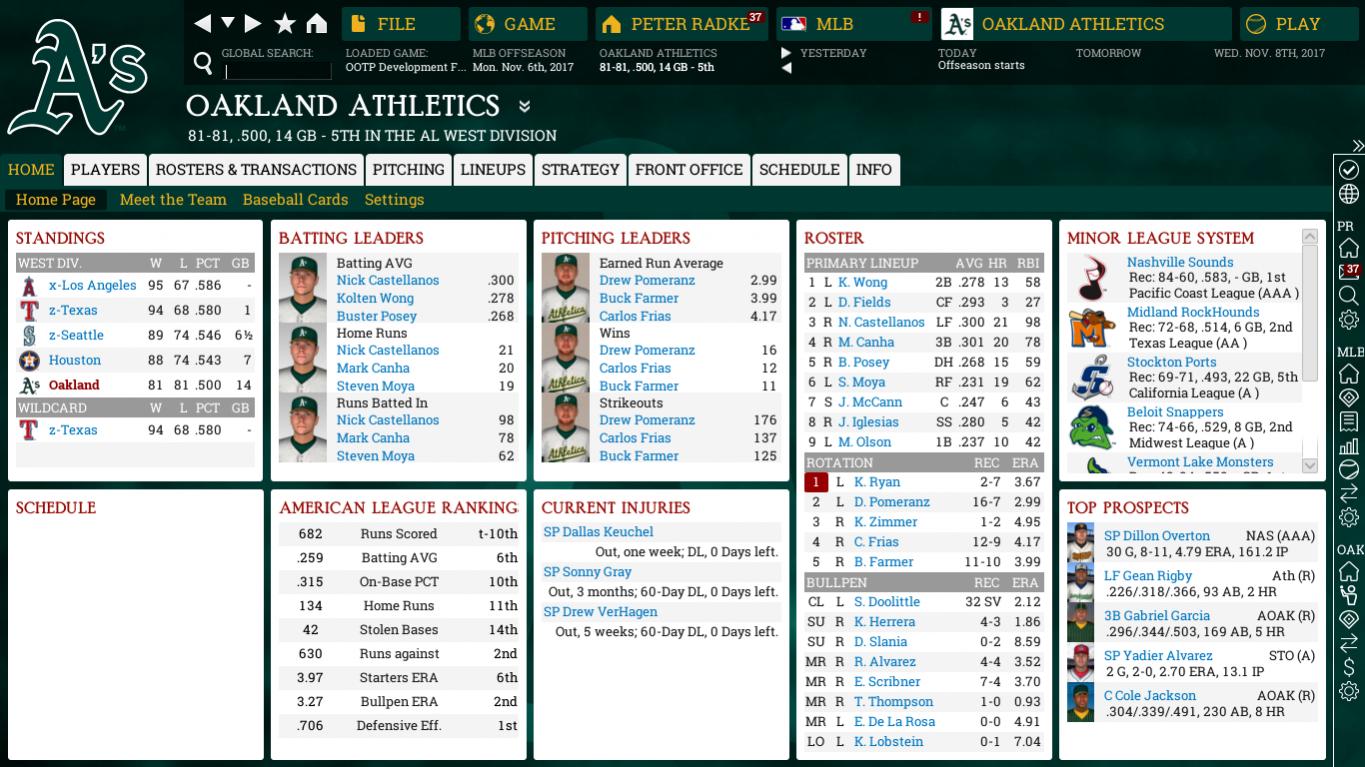The image size is (1365, 767).
Task: Collapse the right sidebar with the double chevron
Action: (1355, 144)
